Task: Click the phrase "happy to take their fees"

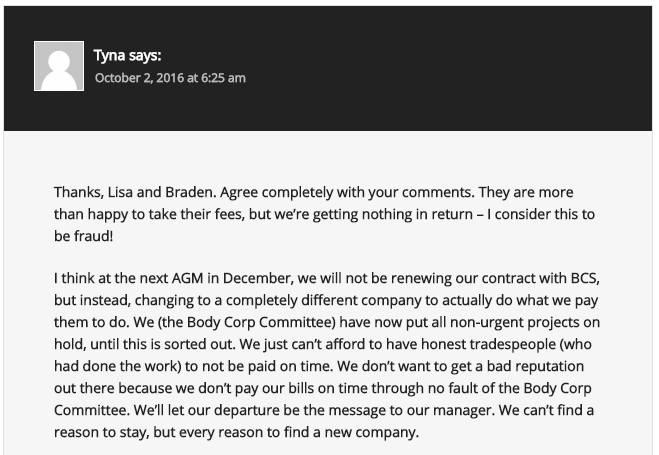Action: click(x=172, y=213)
